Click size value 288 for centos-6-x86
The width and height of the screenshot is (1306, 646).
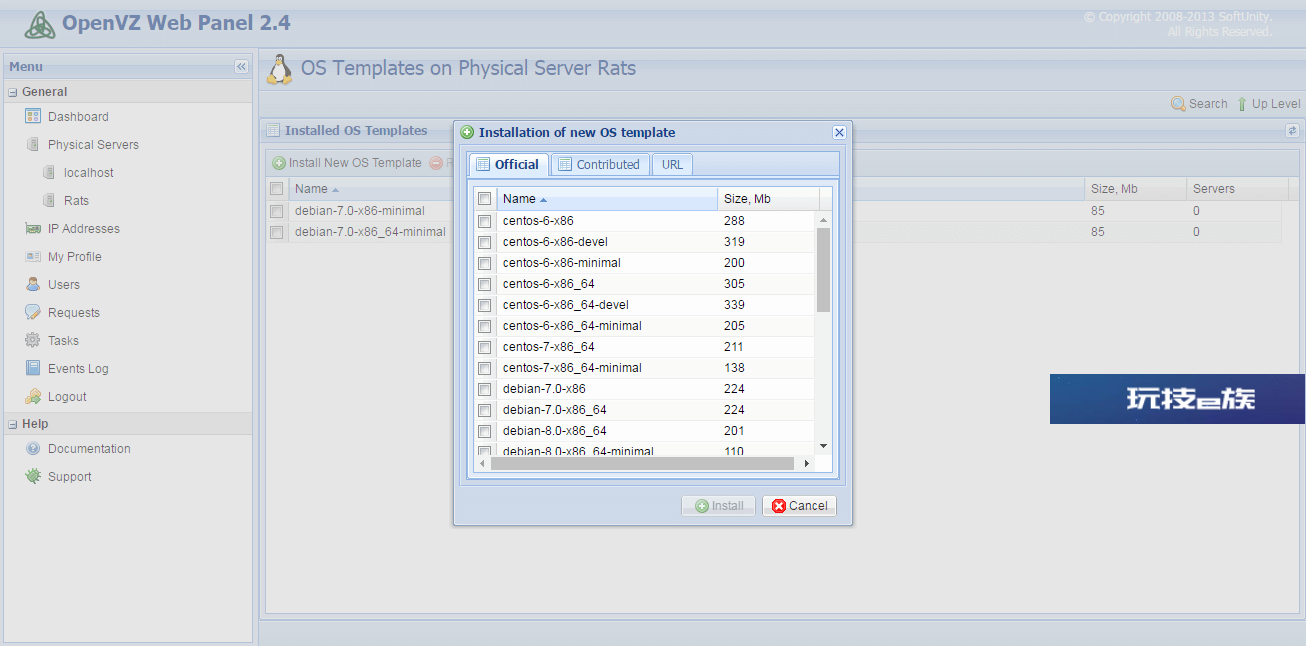point(734,221)
